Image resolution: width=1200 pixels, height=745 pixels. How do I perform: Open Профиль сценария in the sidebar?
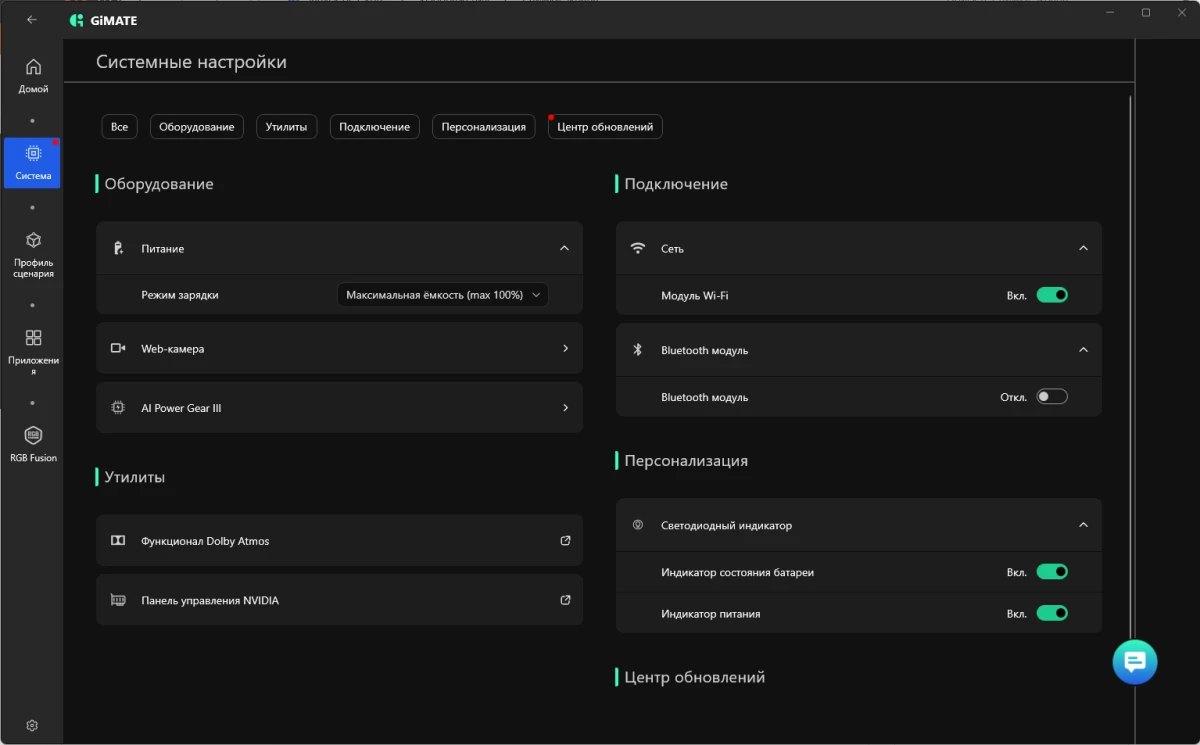(x=33, y=255)
